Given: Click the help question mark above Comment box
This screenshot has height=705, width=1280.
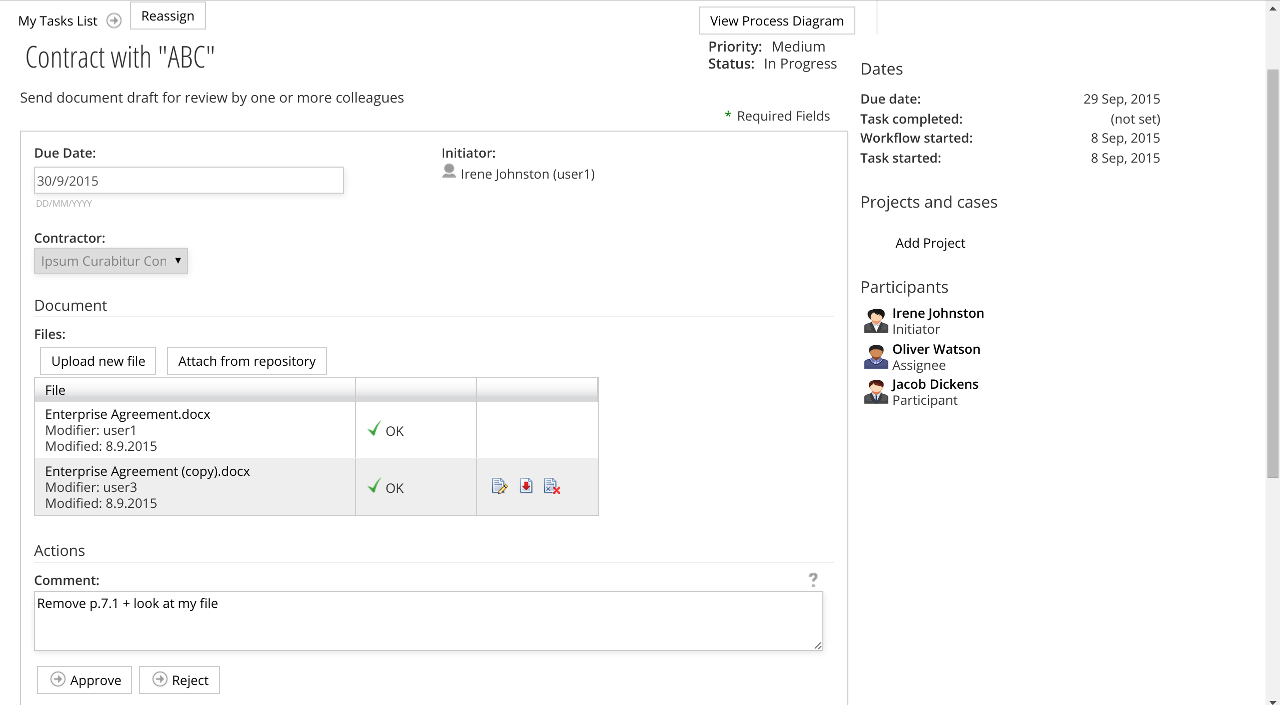Looking at the screenshot, I should tap(813, 579).
